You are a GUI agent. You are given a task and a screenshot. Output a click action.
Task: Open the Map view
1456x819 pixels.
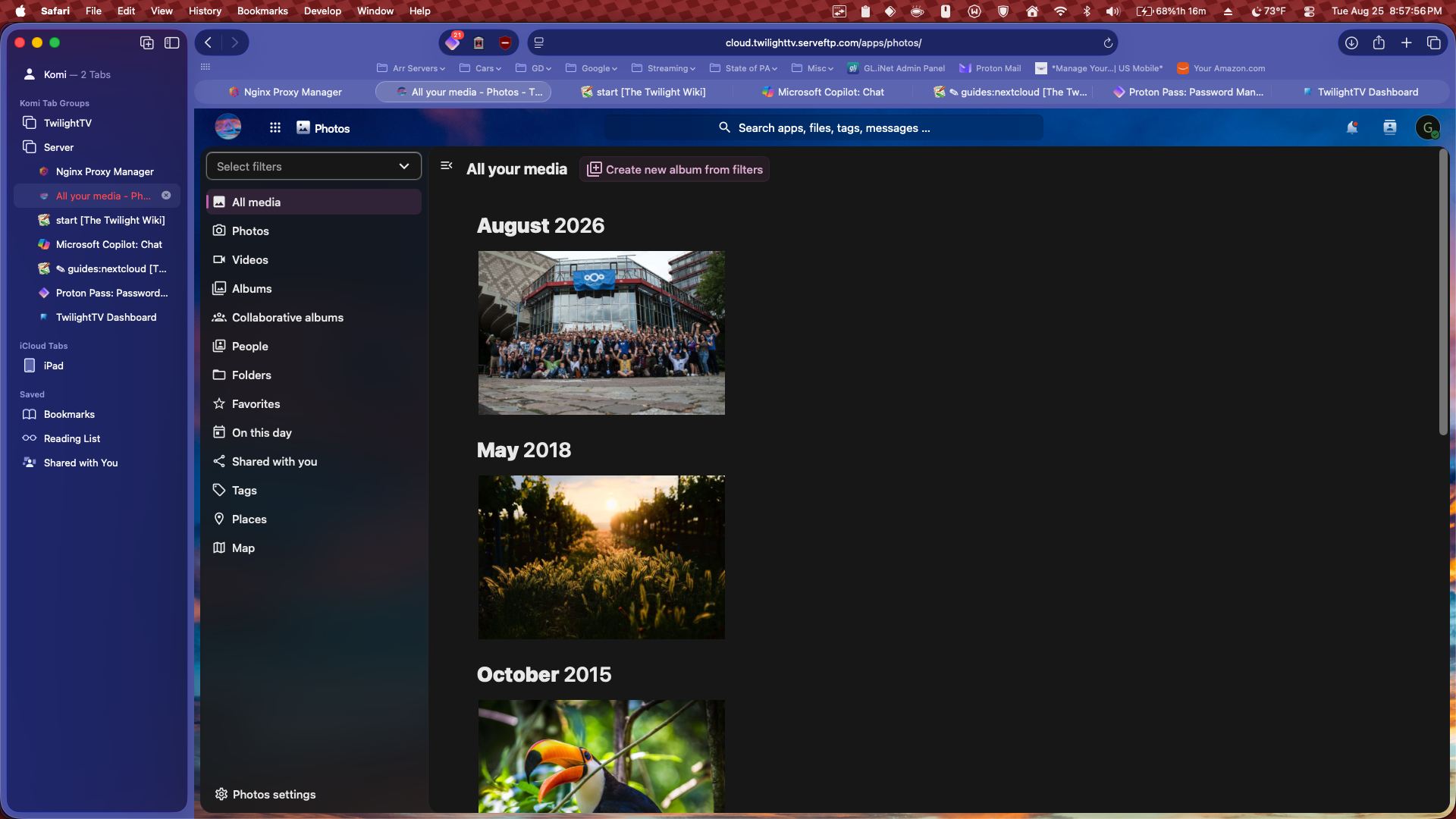point(314,548)
